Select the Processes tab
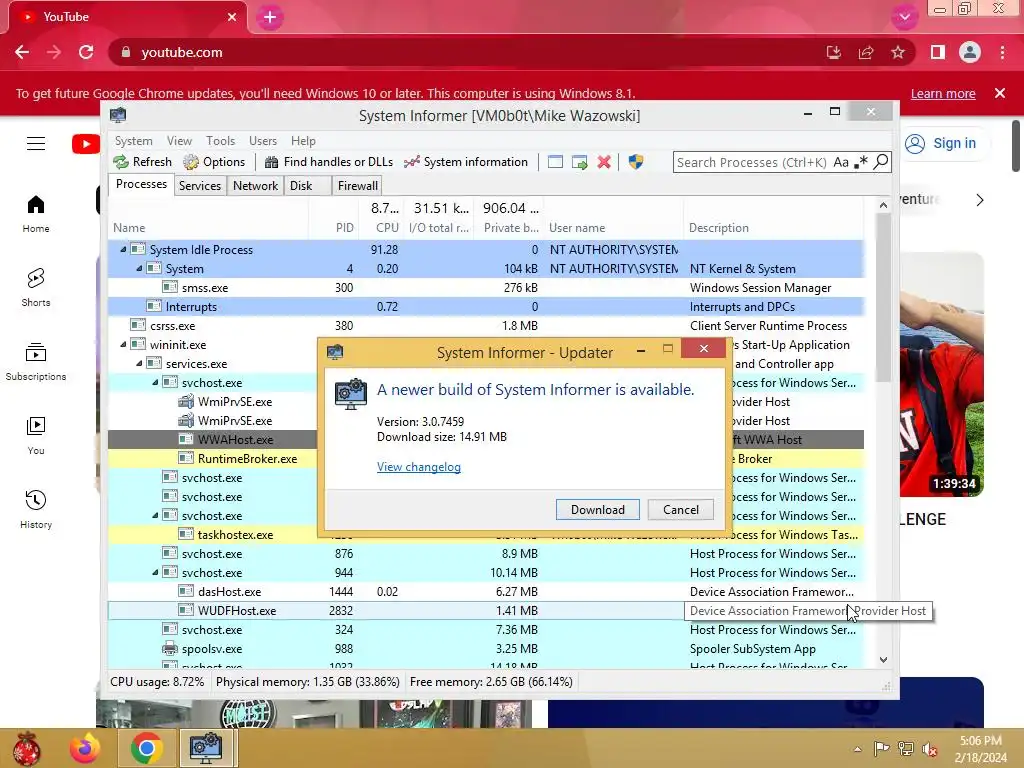Screen dimensions: 1024x768 (x=141, y=184)
